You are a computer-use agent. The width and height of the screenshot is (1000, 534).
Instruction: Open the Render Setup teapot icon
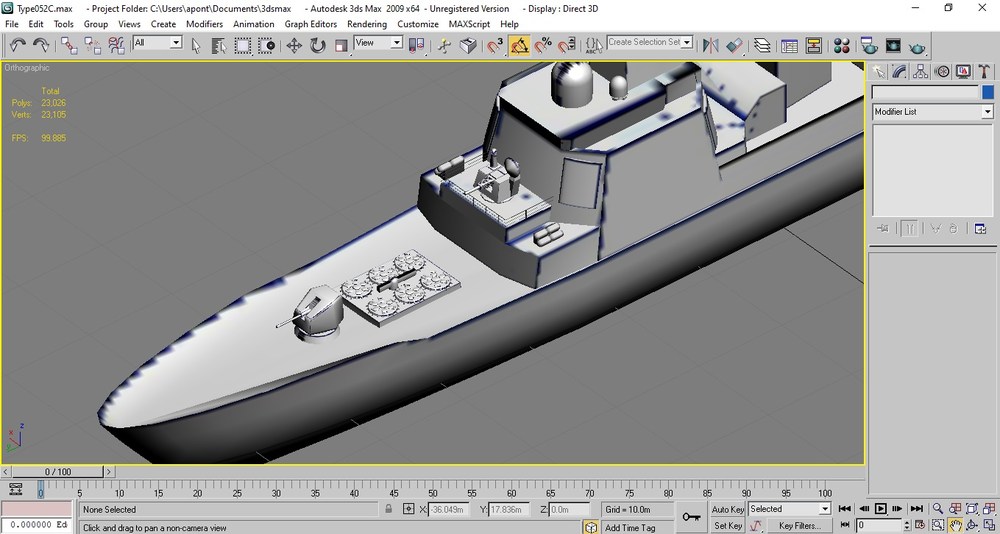click(x=869, y=45)
